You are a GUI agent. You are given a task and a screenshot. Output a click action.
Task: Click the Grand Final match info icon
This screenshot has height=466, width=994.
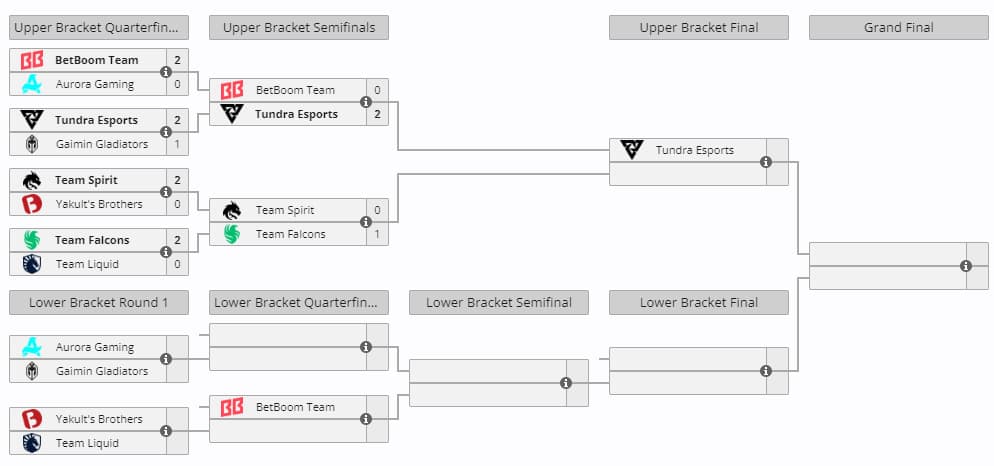[966, 266]
